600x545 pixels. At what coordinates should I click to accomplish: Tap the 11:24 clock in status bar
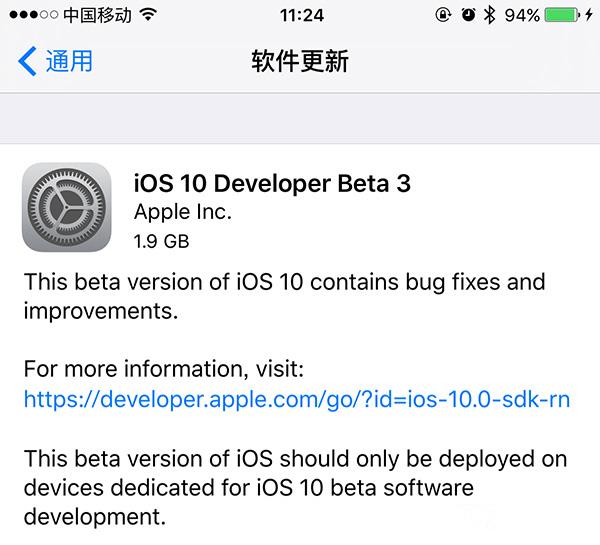(x=299, y=16)
